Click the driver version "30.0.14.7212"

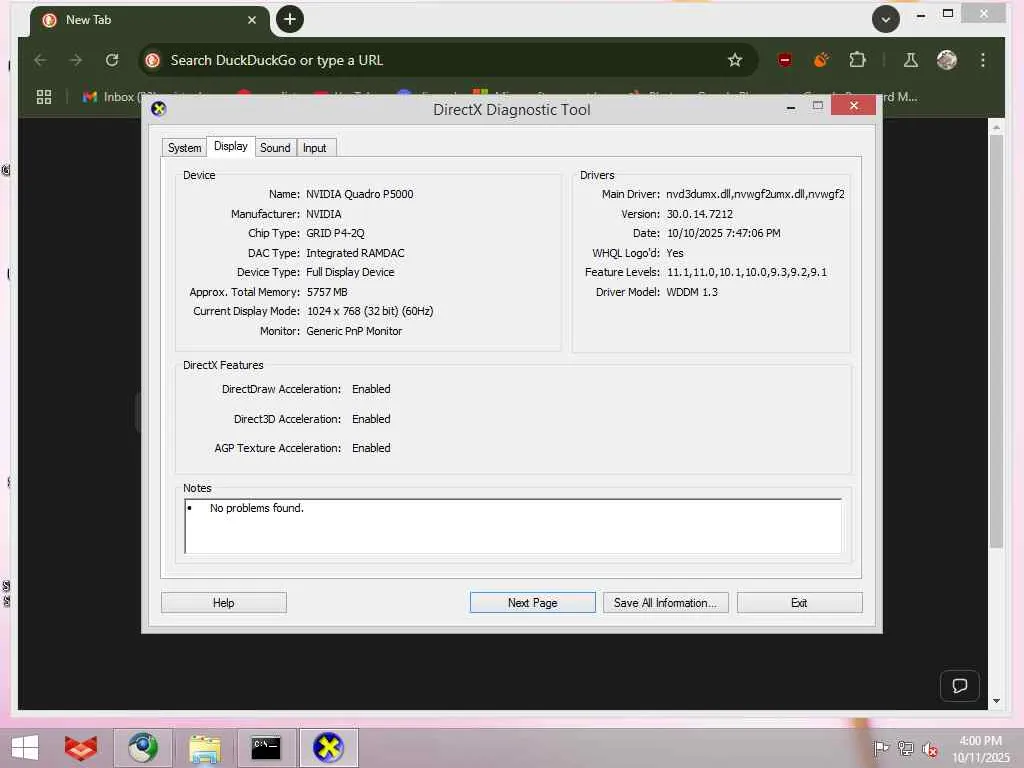pyautogui.click(x=699, y=214)
